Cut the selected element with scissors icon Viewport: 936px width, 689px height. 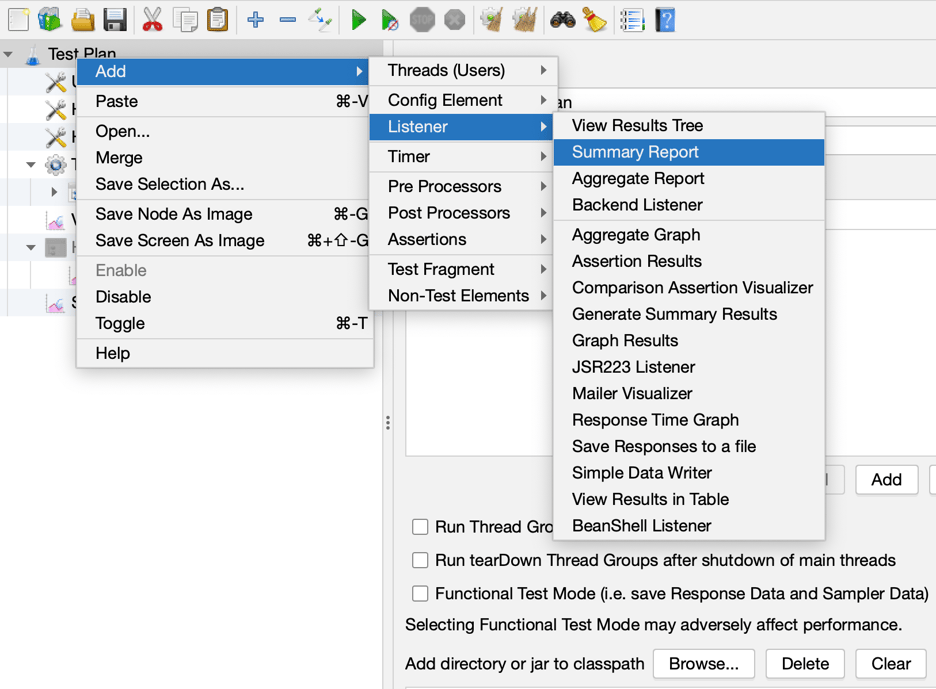(x=152, y=19)
